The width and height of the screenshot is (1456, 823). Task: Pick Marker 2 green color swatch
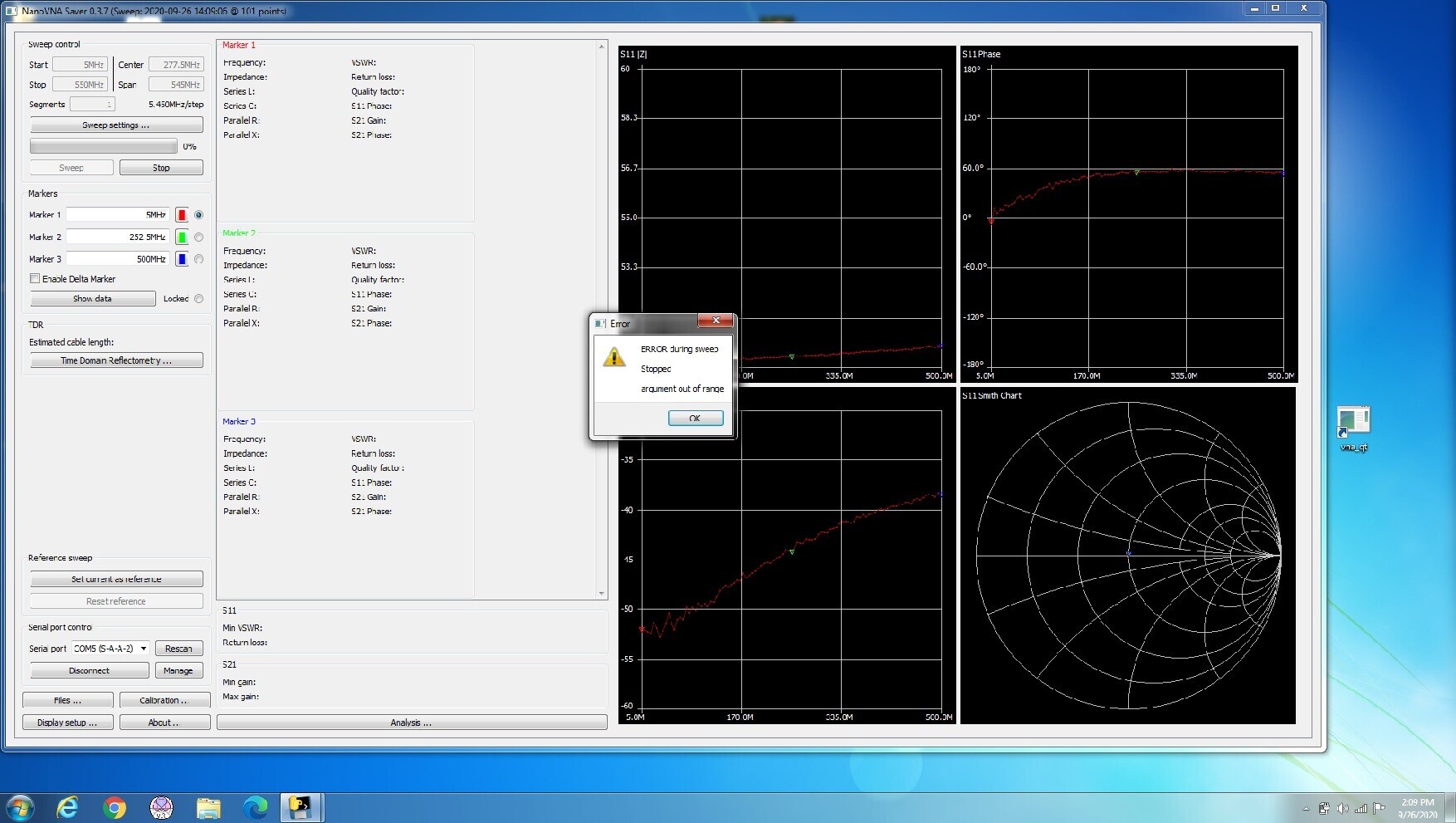click(x=182, y=238)
